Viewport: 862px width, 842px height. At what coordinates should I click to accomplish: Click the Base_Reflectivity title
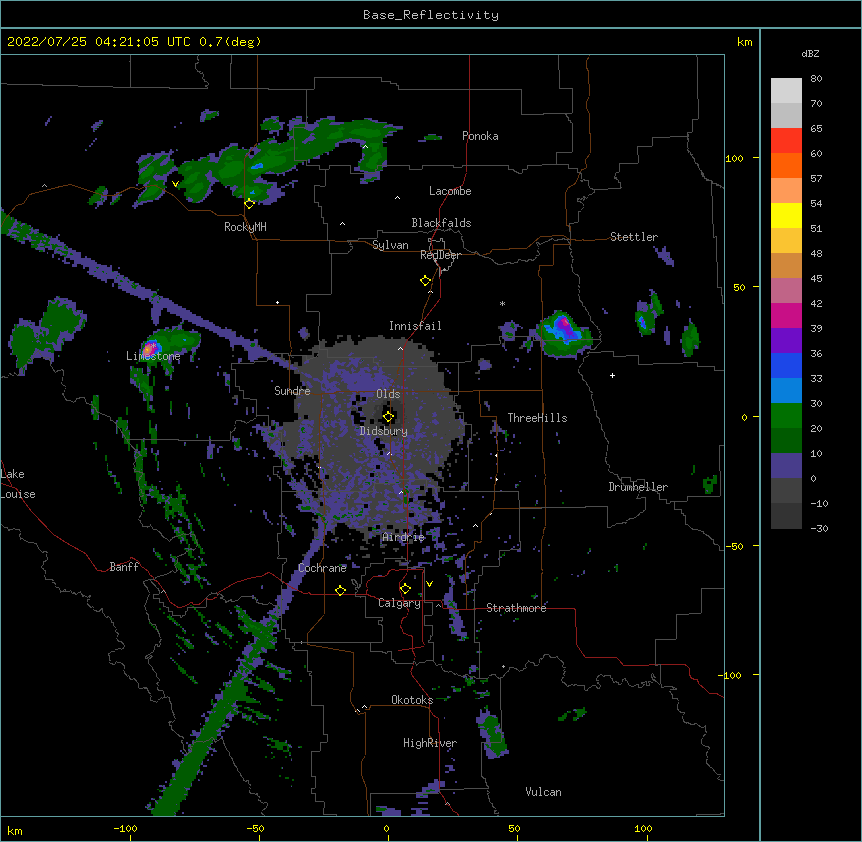(x=431, y=15)
